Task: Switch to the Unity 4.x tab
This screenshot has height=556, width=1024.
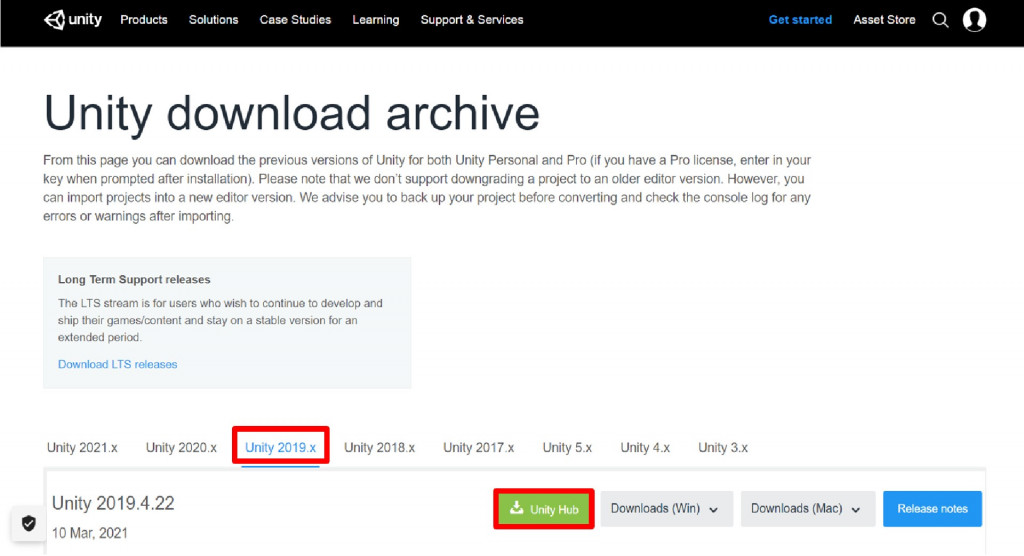Action: pyautogui.click(x=645, y=448)
